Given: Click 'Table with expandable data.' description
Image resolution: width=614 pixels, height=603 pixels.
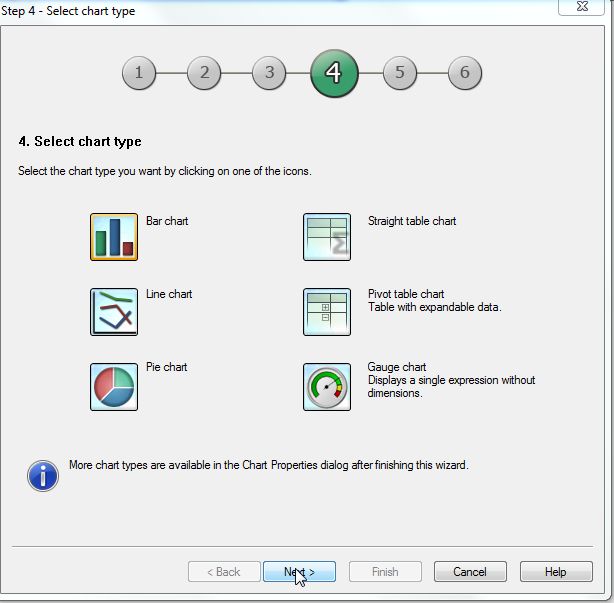Looking at the screenshot, I should 435,307.
